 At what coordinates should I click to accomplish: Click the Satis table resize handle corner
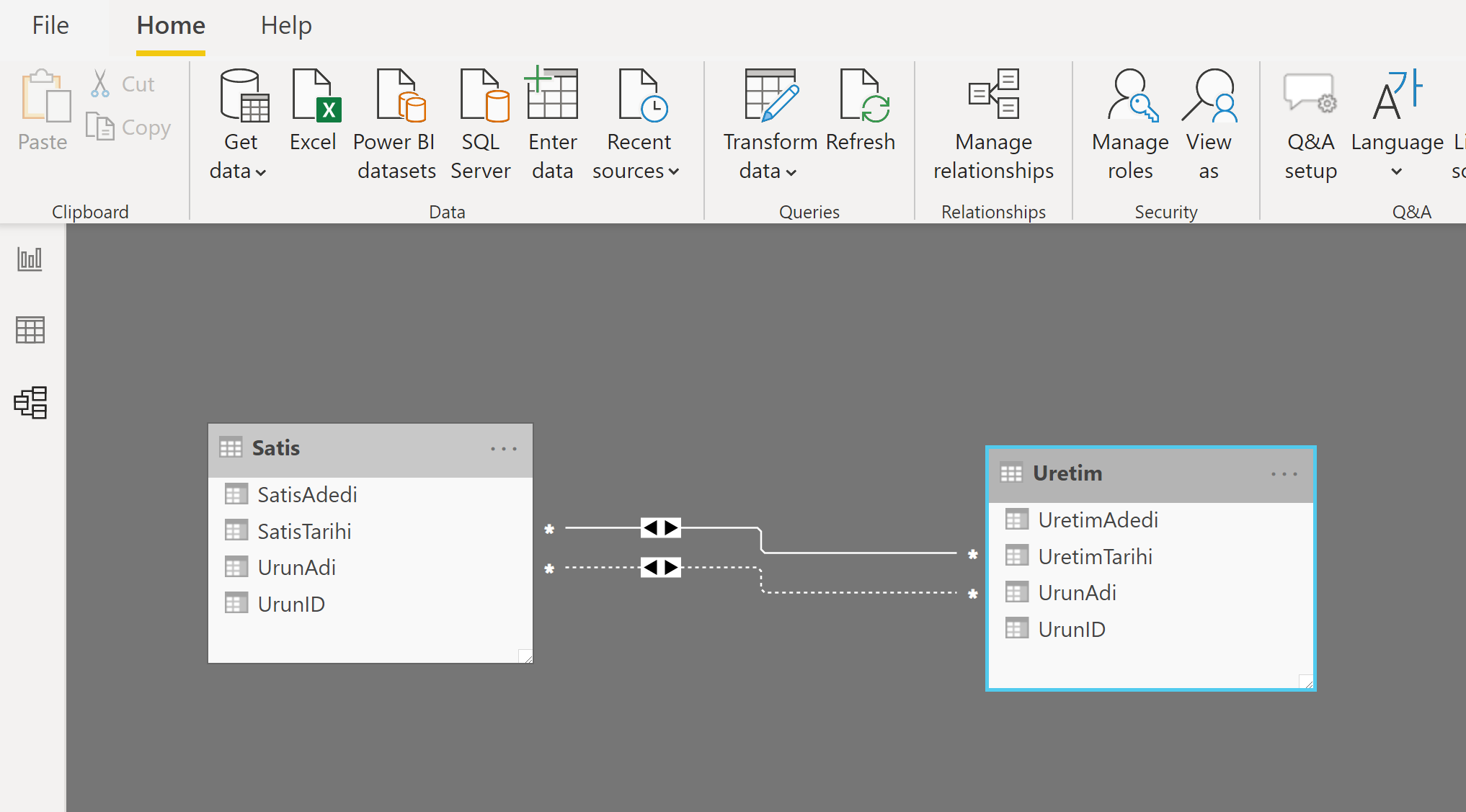pyautogui.click(x=525, y=656)
